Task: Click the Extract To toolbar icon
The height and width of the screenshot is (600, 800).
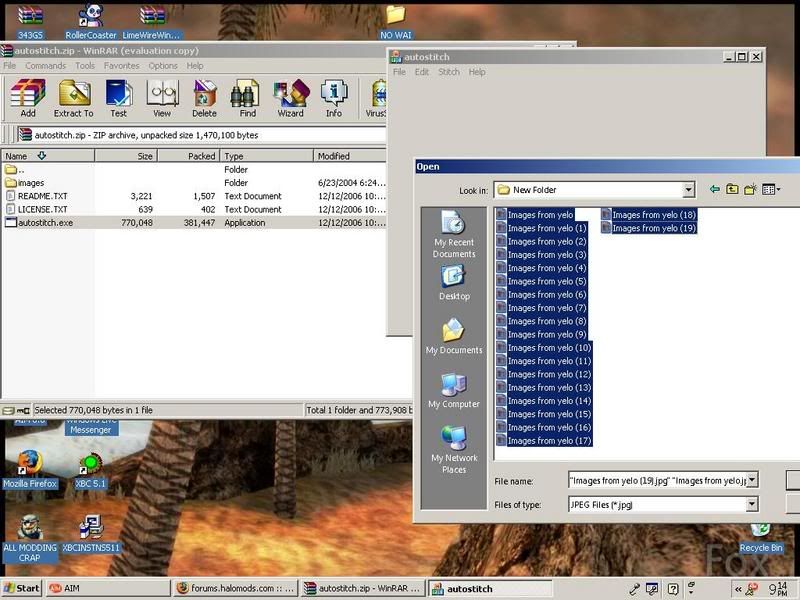Action: [73, 98]
